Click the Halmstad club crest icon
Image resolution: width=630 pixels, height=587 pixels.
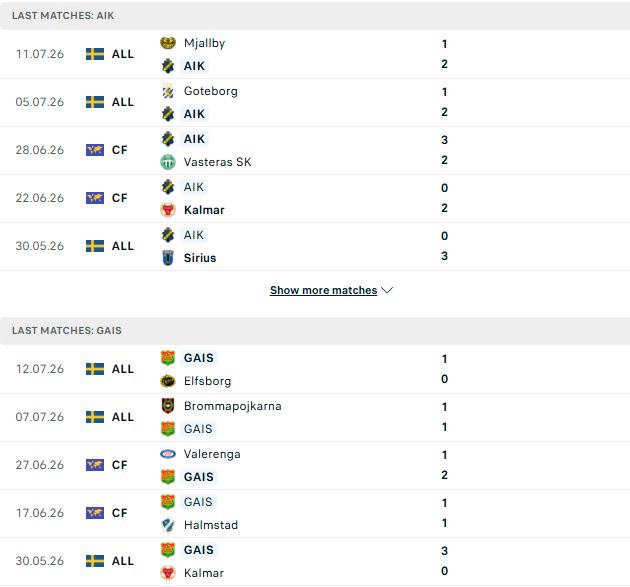pos(168,525)
